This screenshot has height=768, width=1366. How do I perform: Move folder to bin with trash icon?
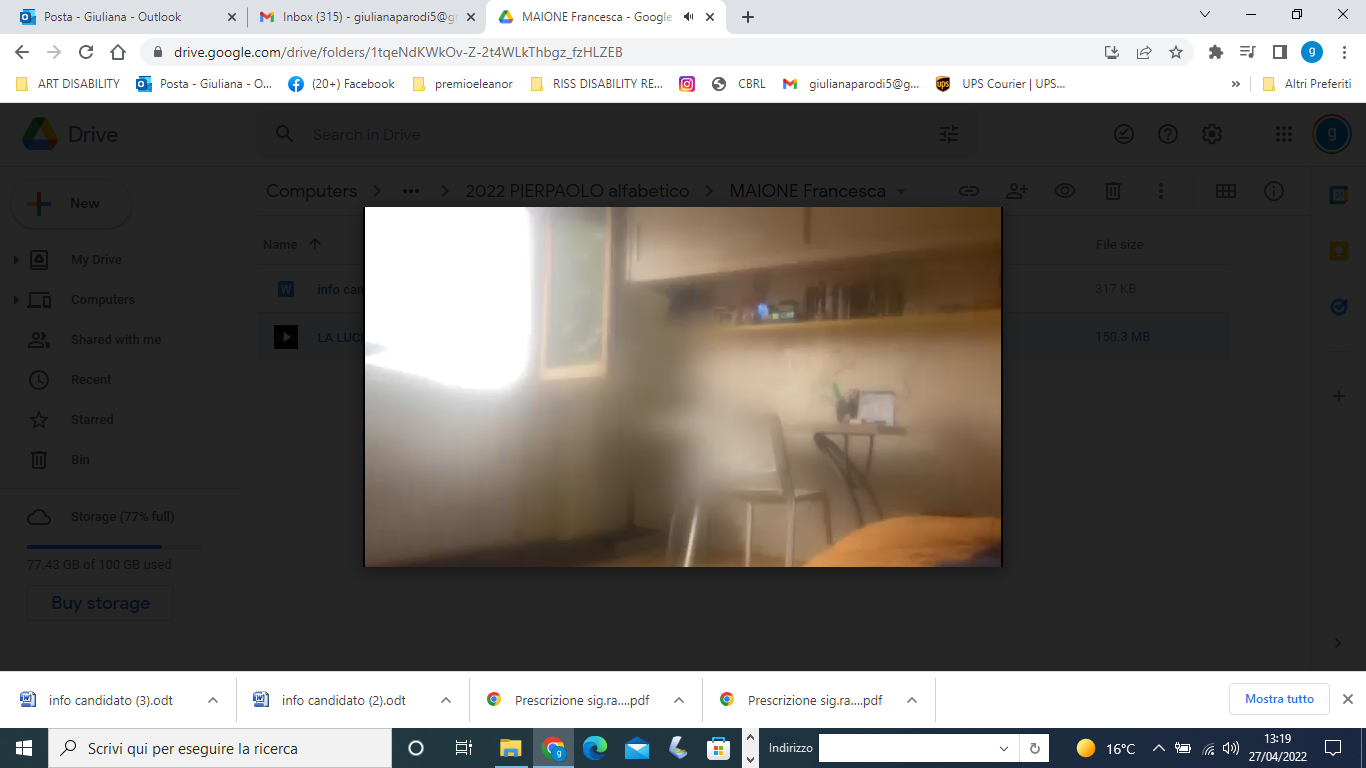1113,191
